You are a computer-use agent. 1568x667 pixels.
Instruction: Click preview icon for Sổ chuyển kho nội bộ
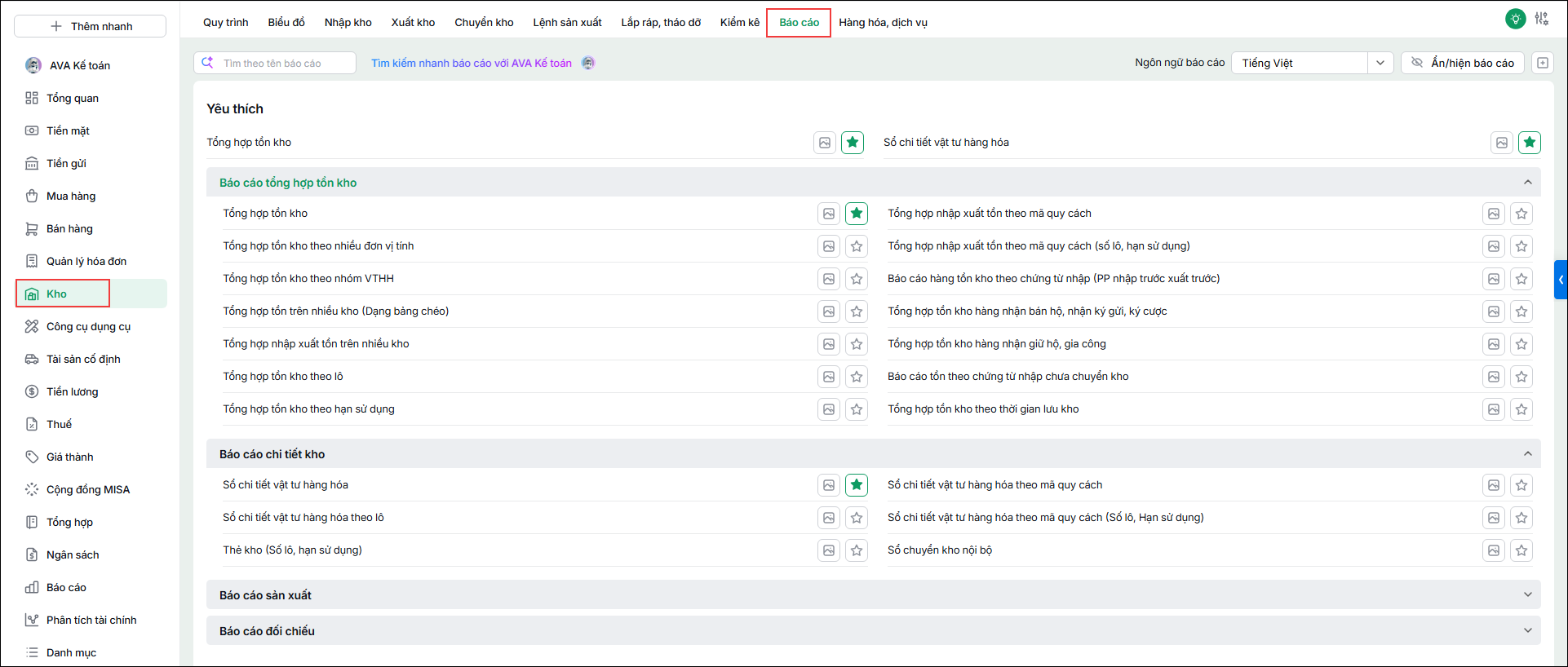(x=1494, y=550)
